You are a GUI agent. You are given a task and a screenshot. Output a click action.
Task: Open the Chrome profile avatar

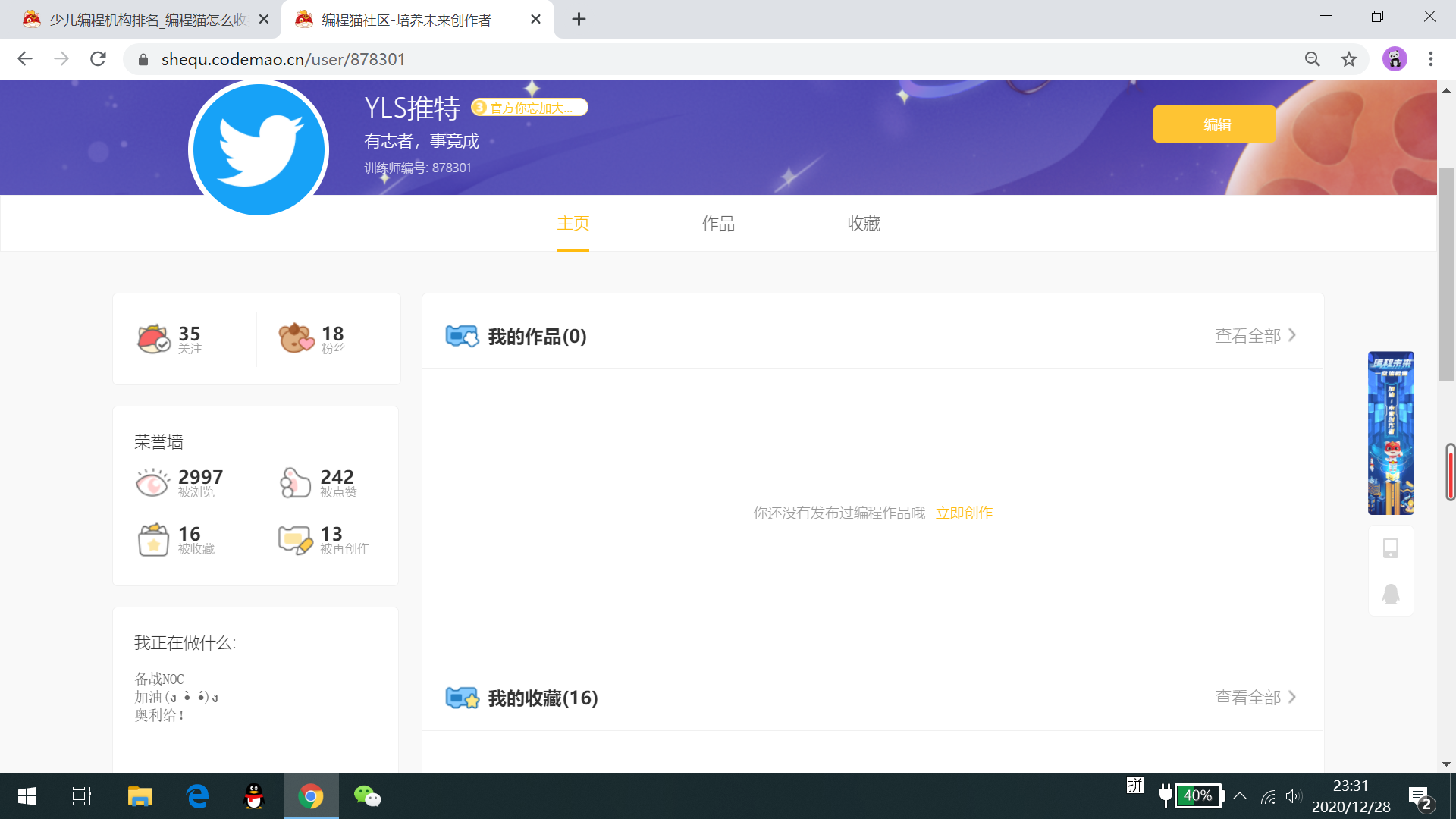[1395, 59]
